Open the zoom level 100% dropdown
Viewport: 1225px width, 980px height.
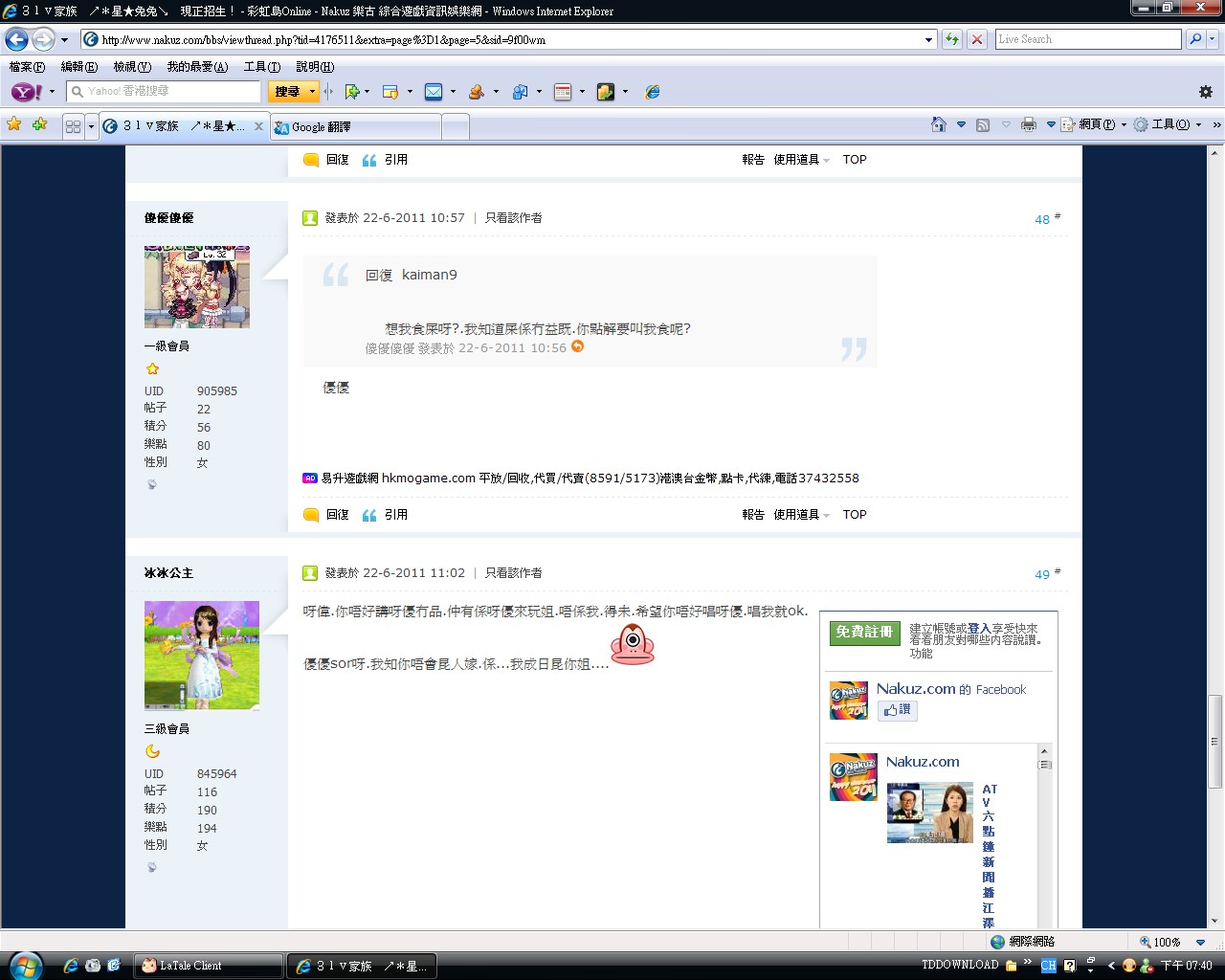pyautogui.click(x=1201, y=942)
